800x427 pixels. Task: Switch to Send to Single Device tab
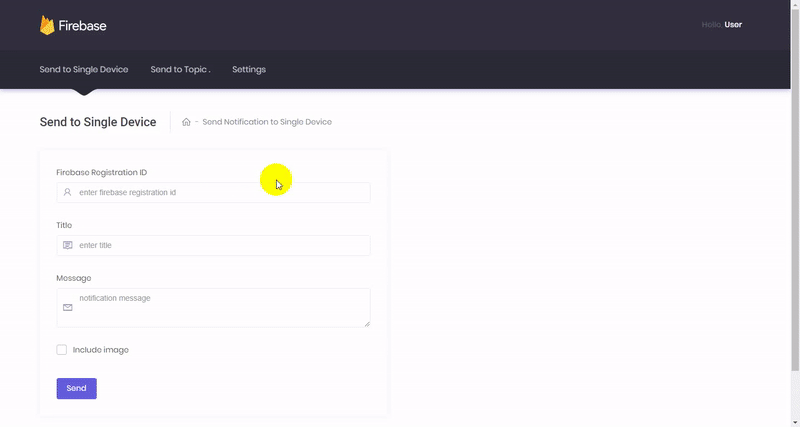point(84,69)
